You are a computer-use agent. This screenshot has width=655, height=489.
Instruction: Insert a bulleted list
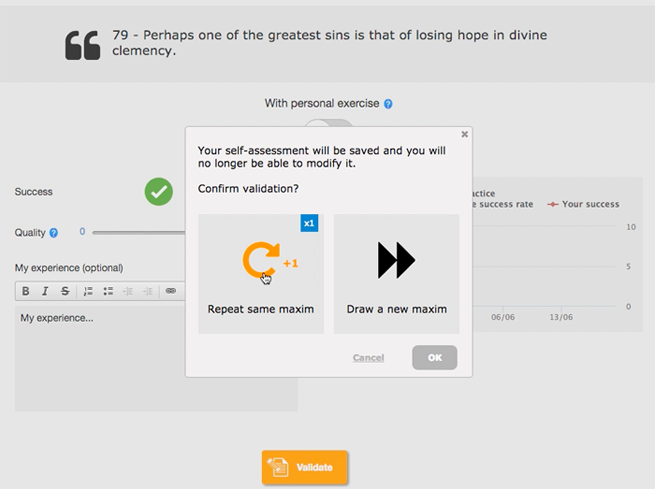(108, 291)
